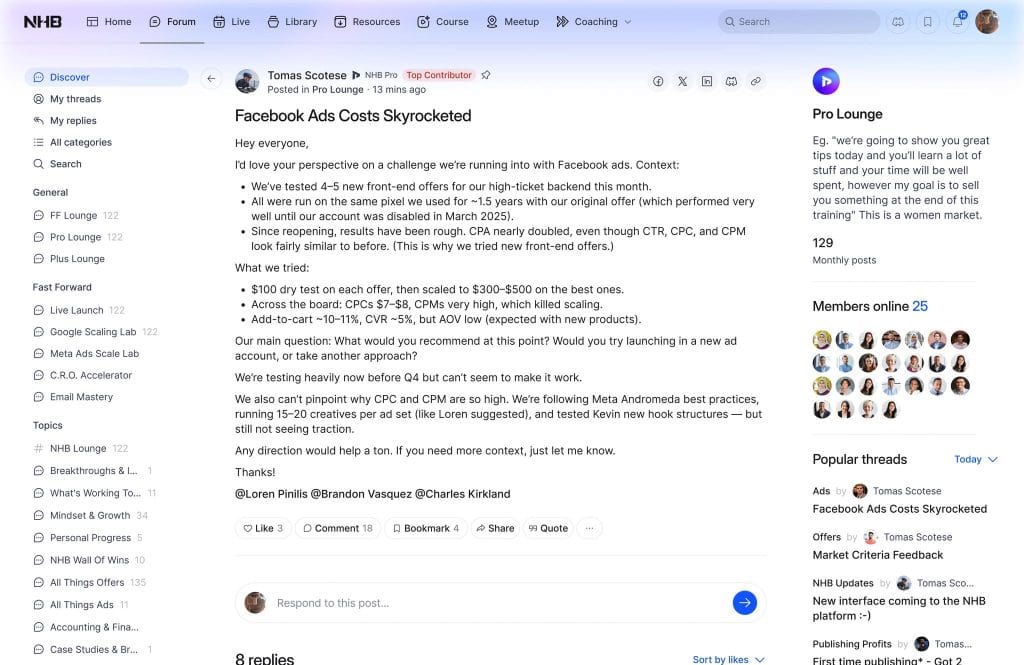Click the Quote button under post

548,528
